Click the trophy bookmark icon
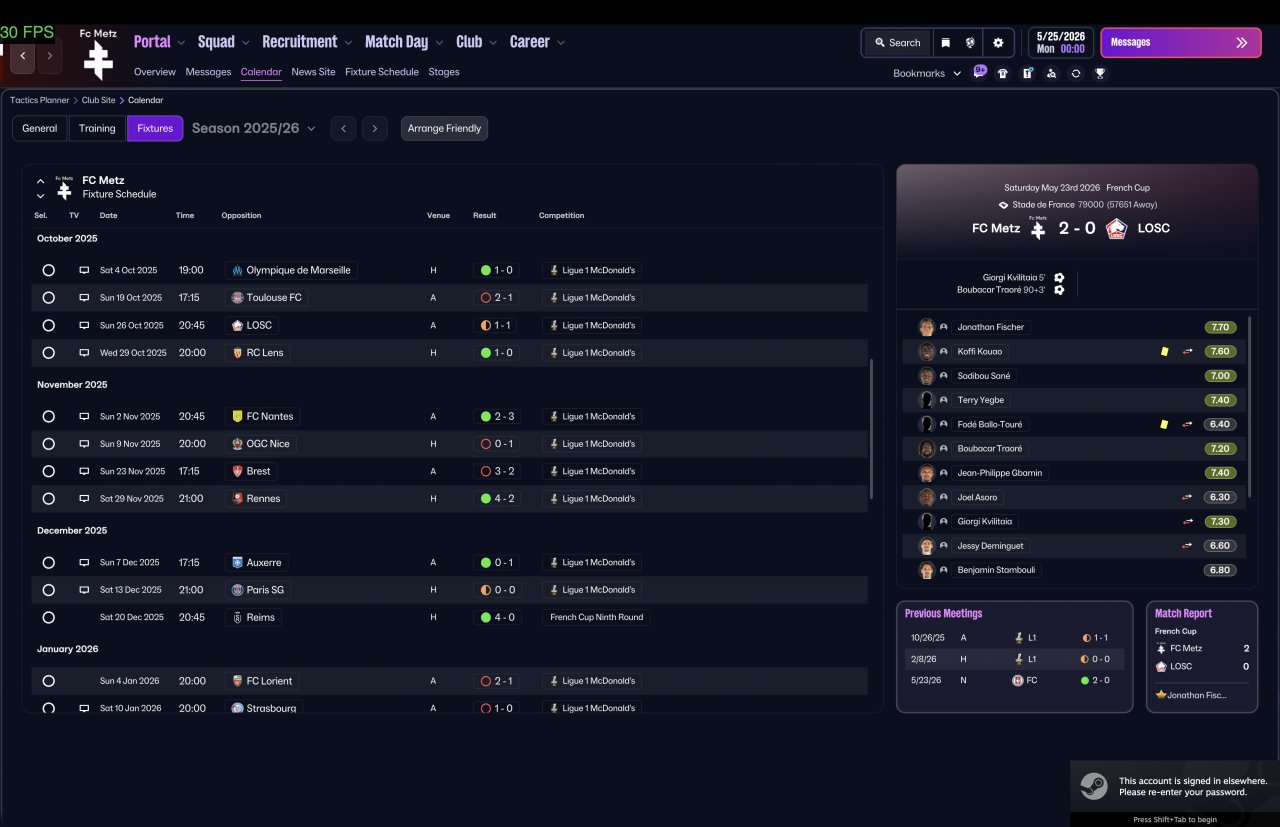Screen dimensions: 1280x827 (x=1100, y=73)
